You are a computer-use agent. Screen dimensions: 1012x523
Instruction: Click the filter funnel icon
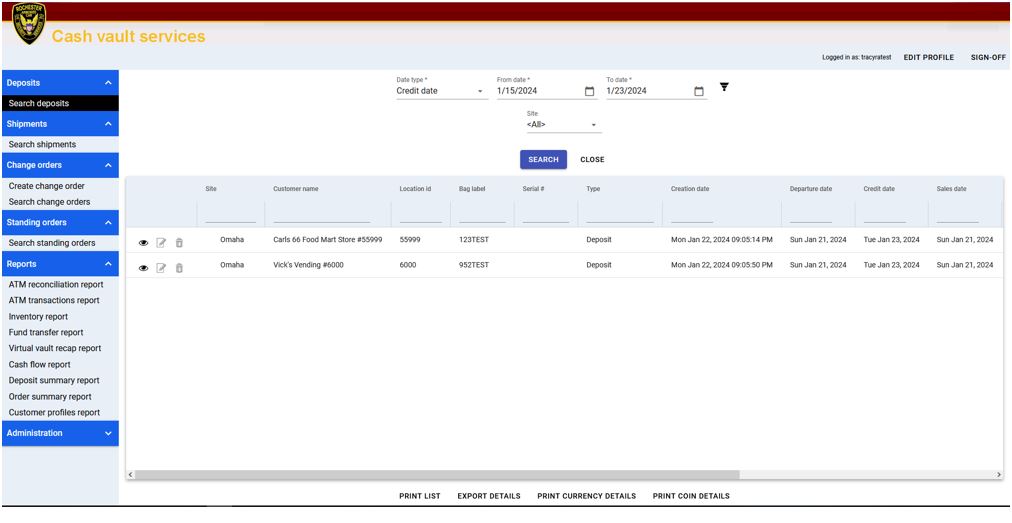(724, 87)
